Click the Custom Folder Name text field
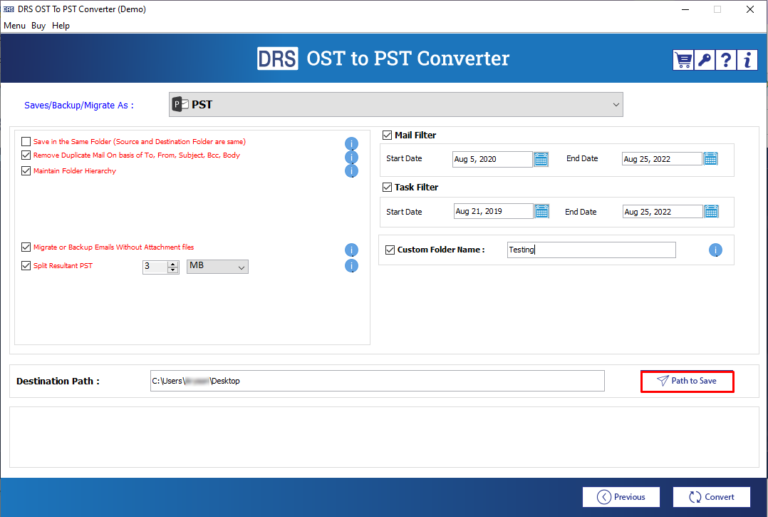768x517 pixels. point(589,250)
